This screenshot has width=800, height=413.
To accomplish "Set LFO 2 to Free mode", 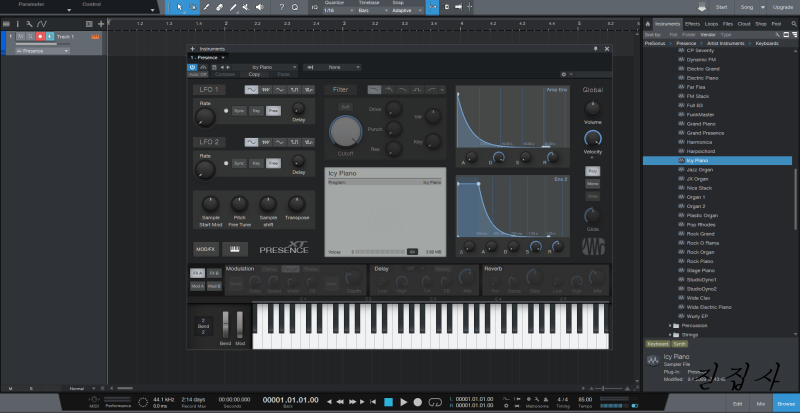I will 273,163.
